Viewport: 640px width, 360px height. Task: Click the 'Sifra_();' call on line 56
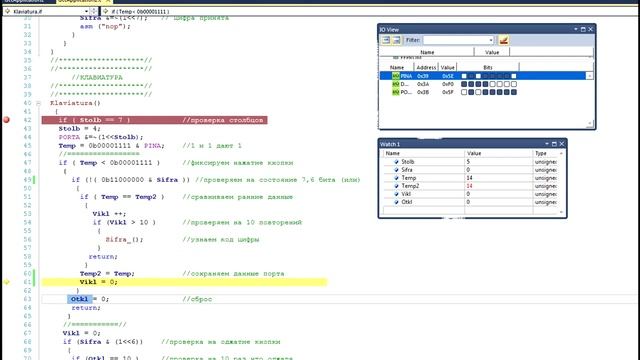124,240
